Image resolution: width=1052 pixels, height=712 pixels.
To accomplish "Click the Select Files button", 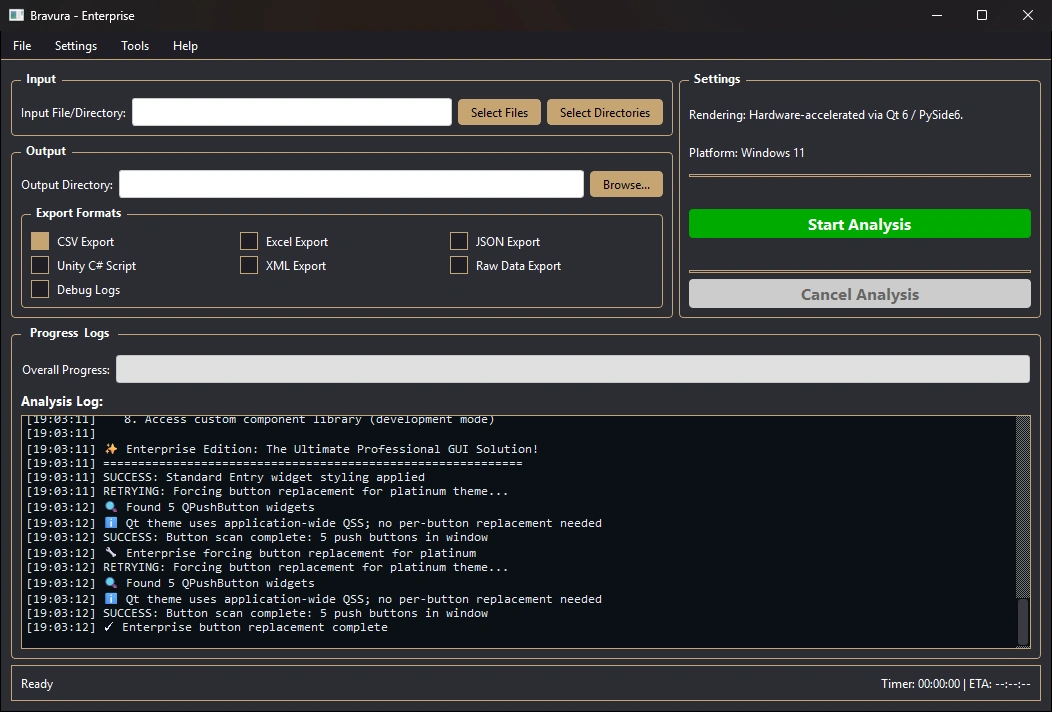I will tap(499, 112).
